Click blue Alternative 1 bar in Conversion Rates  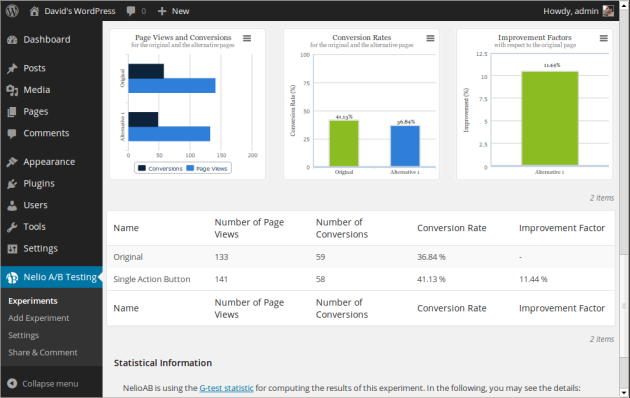click(x=405, y=146)
